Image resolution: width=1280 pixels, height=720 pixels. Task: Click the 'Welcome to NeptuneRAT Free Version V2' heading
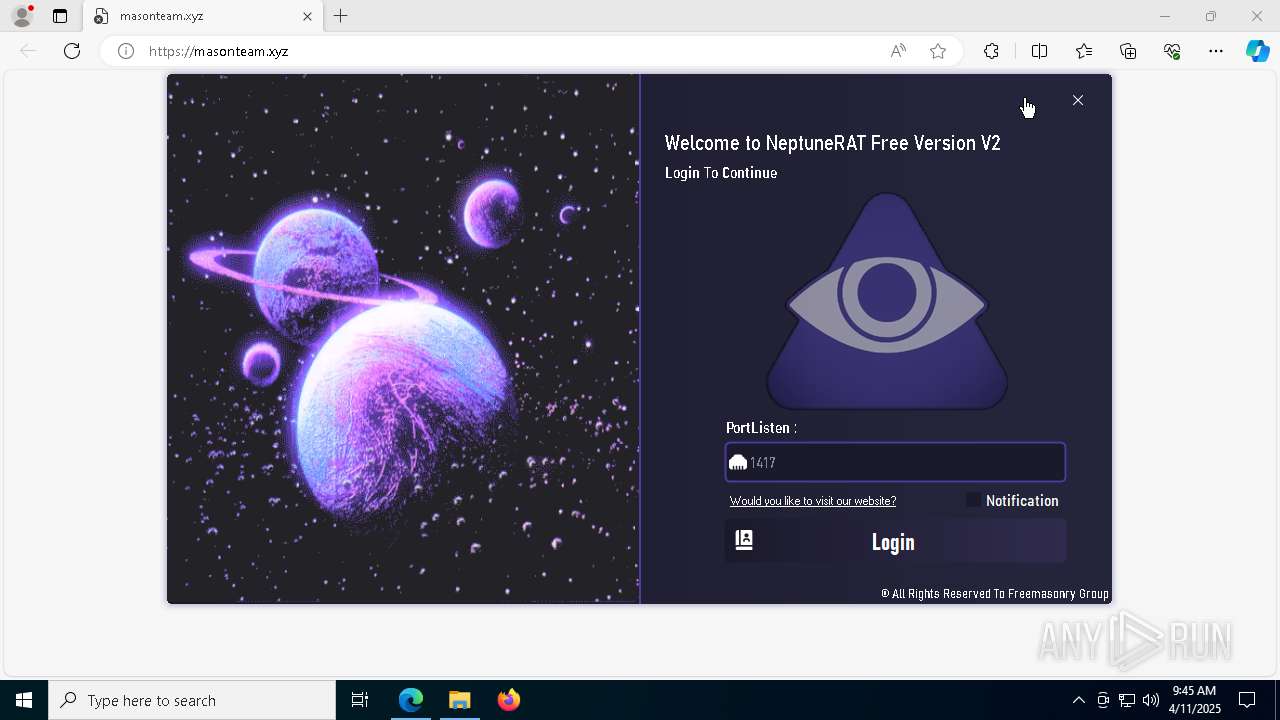pos(832,143)
